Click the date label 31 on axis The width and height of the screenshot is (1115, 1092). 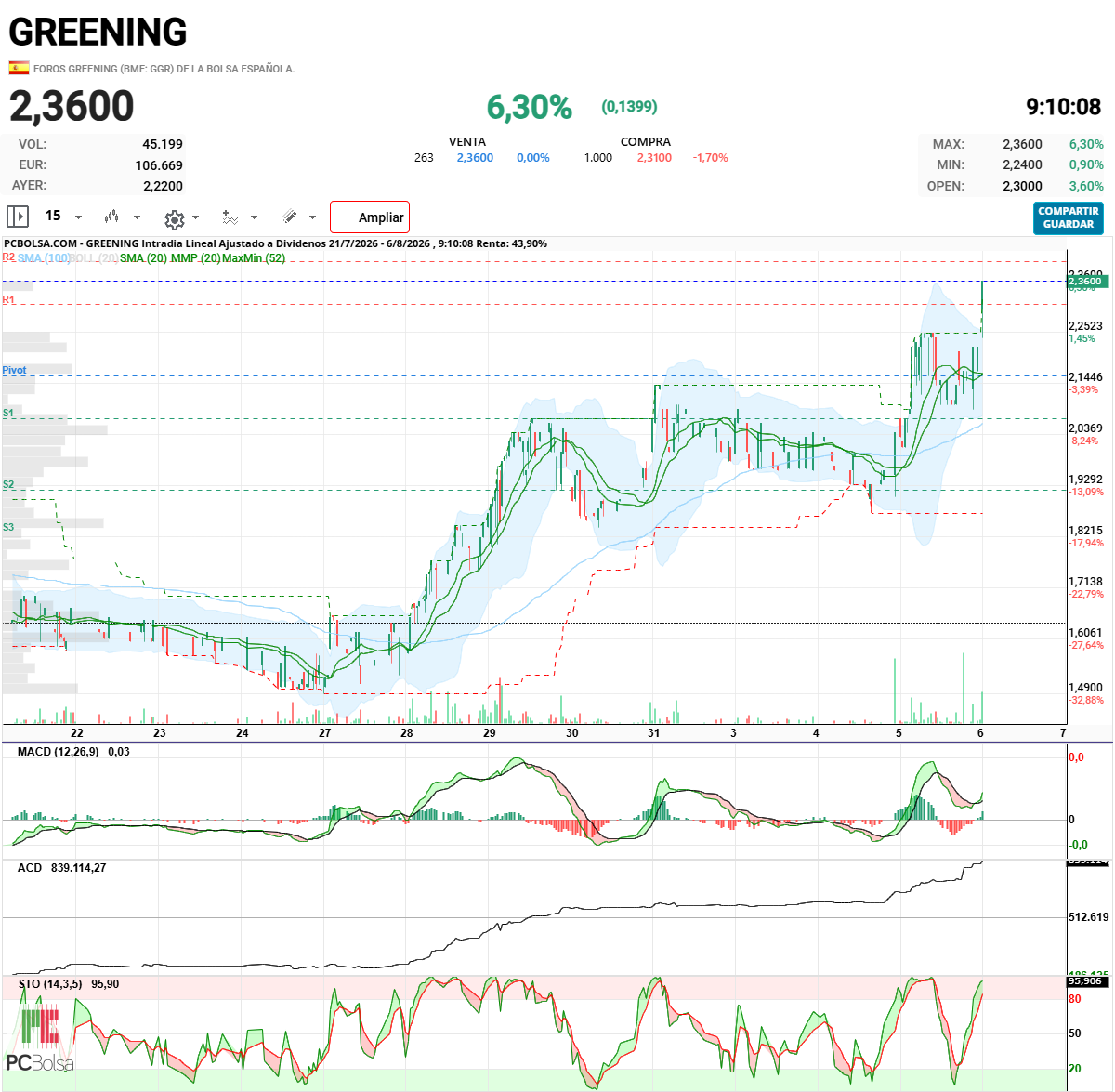pyautogui.click(x=654, y=733)
